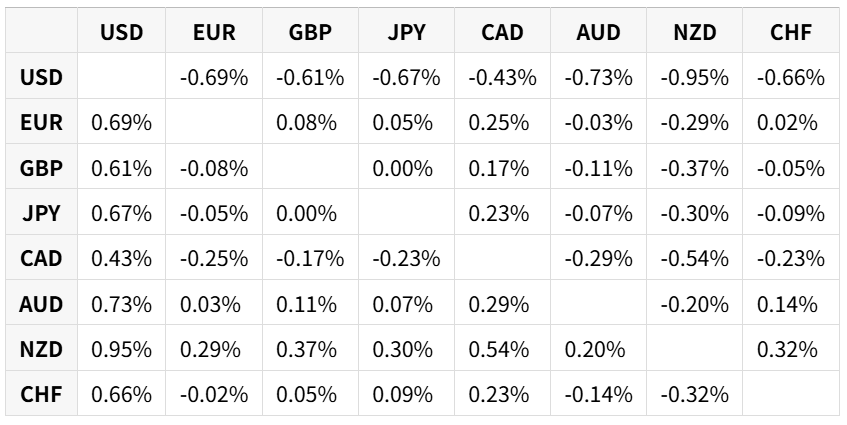Click the NZD row label
This screenshot has height=425, width=847.
[42, 349]
